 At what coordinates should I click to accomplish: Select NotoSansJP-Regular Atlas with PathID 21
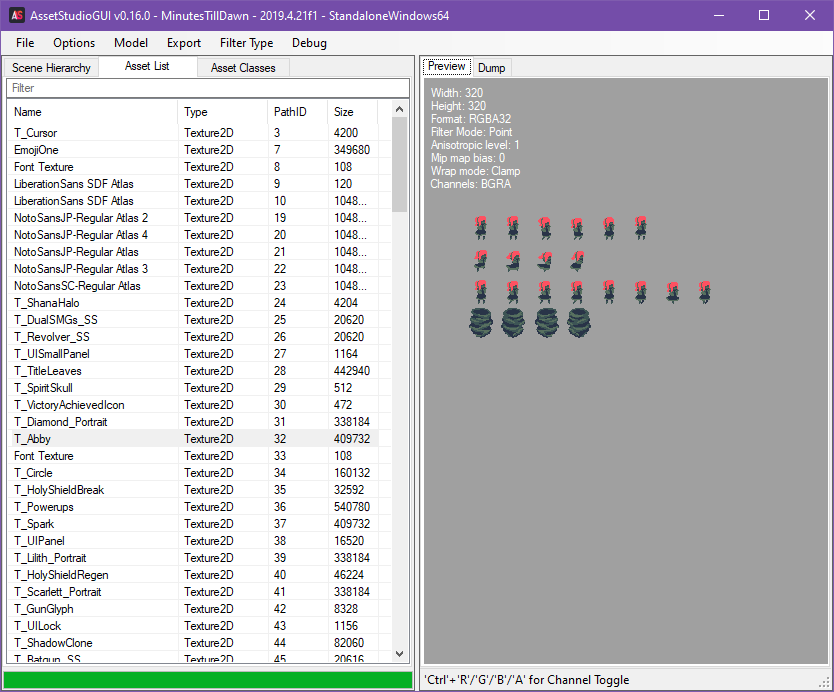point(193,252)
